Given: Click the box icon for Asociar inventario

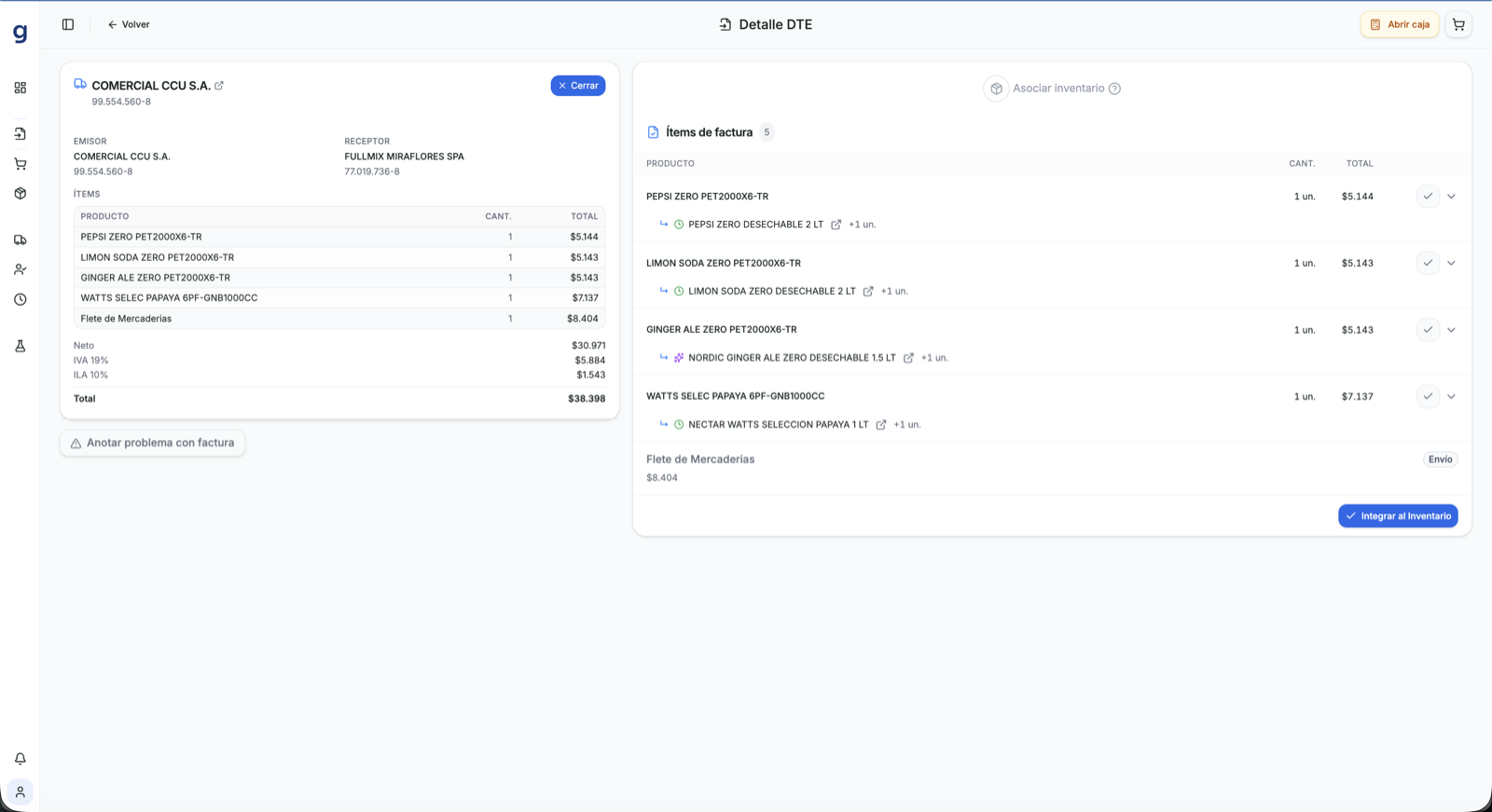Looking at the screenshot, I should pos(996,89).
